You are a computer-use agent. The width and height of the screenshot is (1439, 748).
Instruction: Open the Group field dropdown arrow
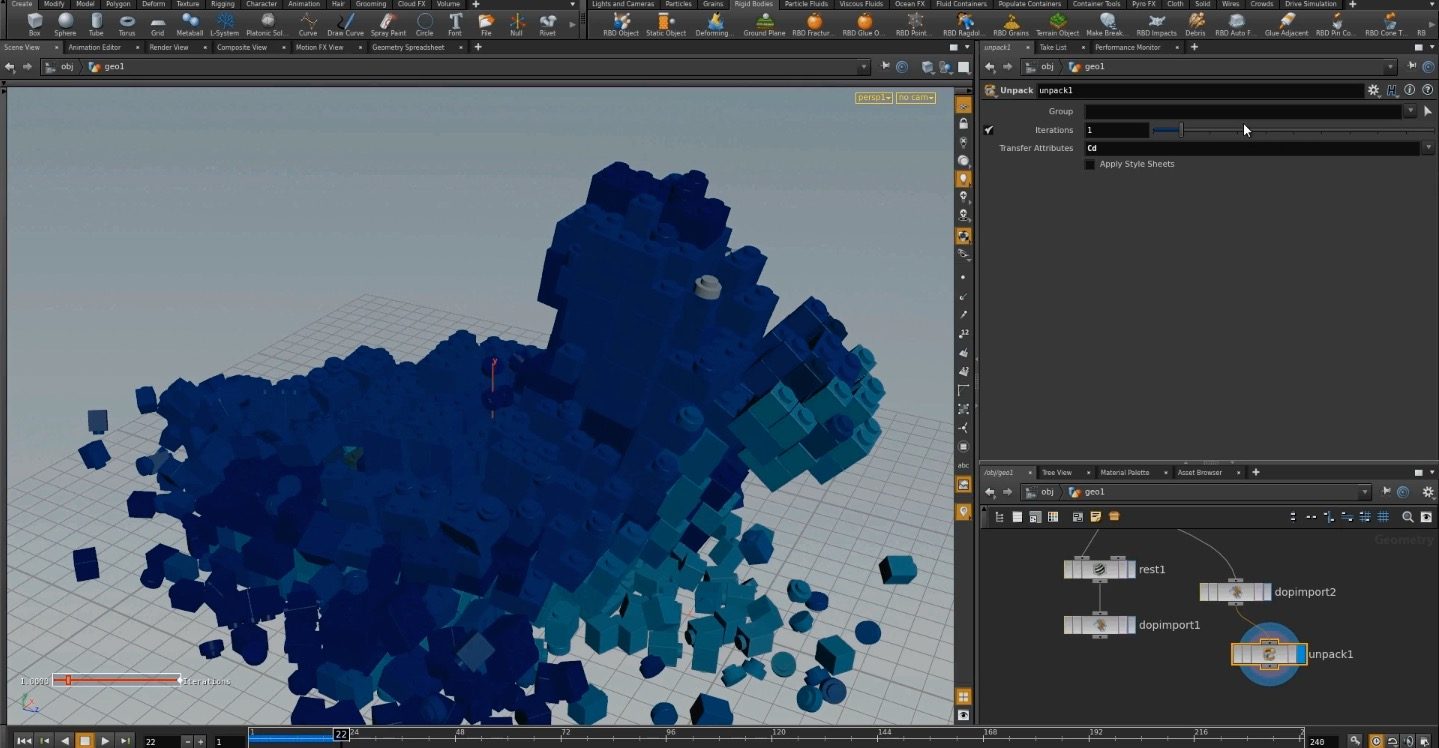coord(1410,111)
